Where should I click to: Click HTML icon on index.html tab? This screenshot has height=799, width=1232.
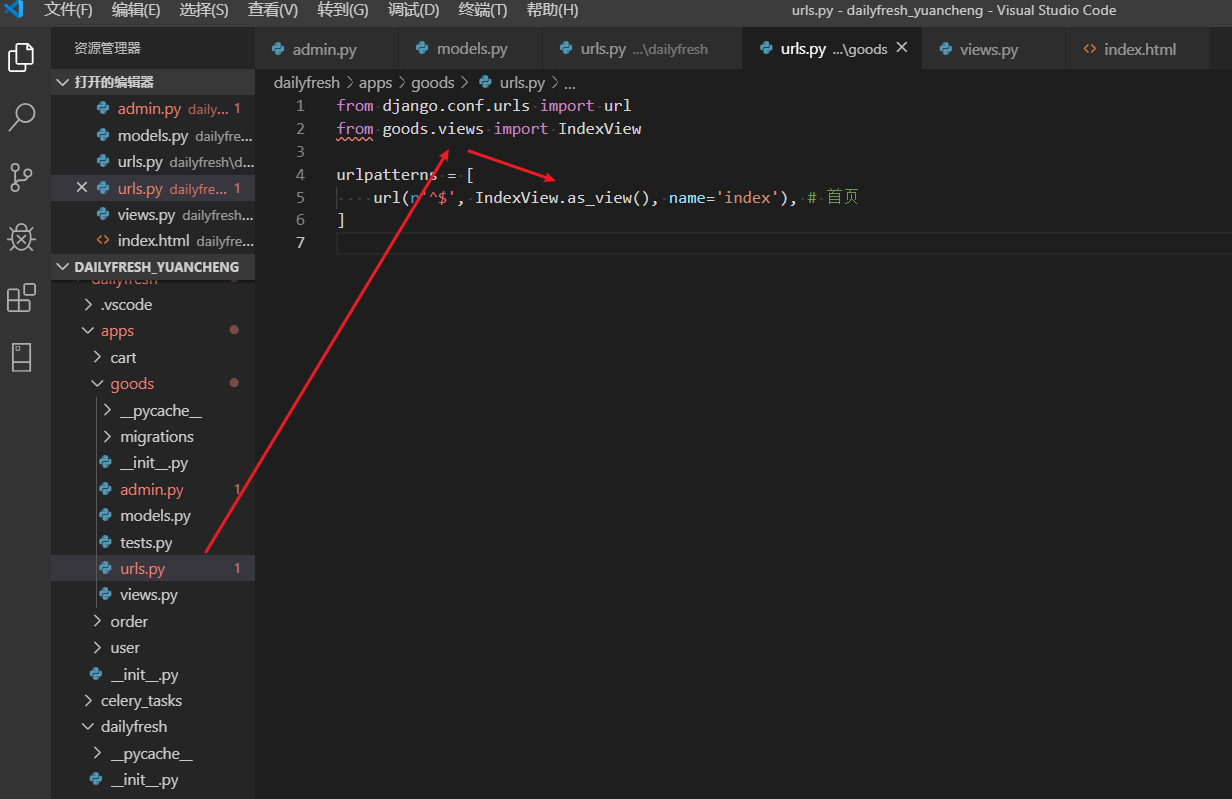1089,49
